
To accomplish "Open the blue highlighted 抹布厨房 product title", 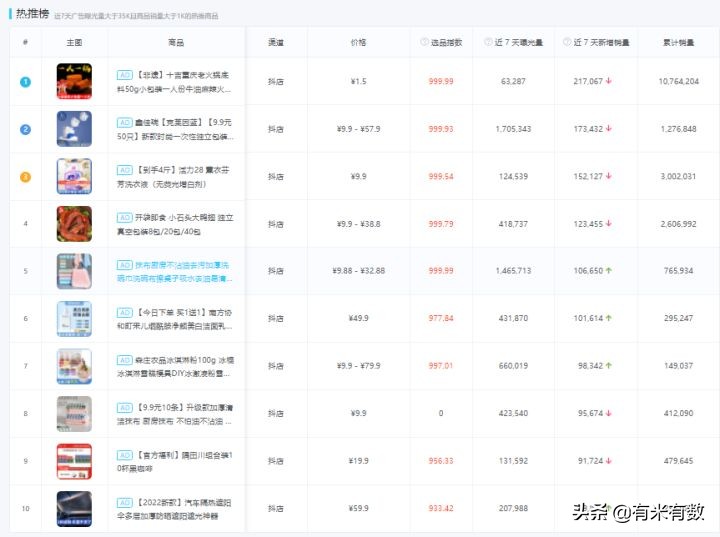I will (x=174, y=272).
